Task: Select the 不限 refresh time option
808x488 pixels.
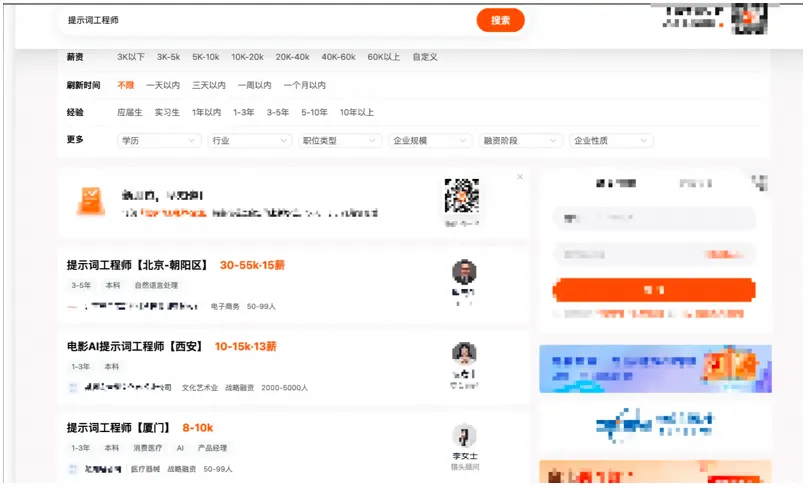Action: click(x=125, y=85)
